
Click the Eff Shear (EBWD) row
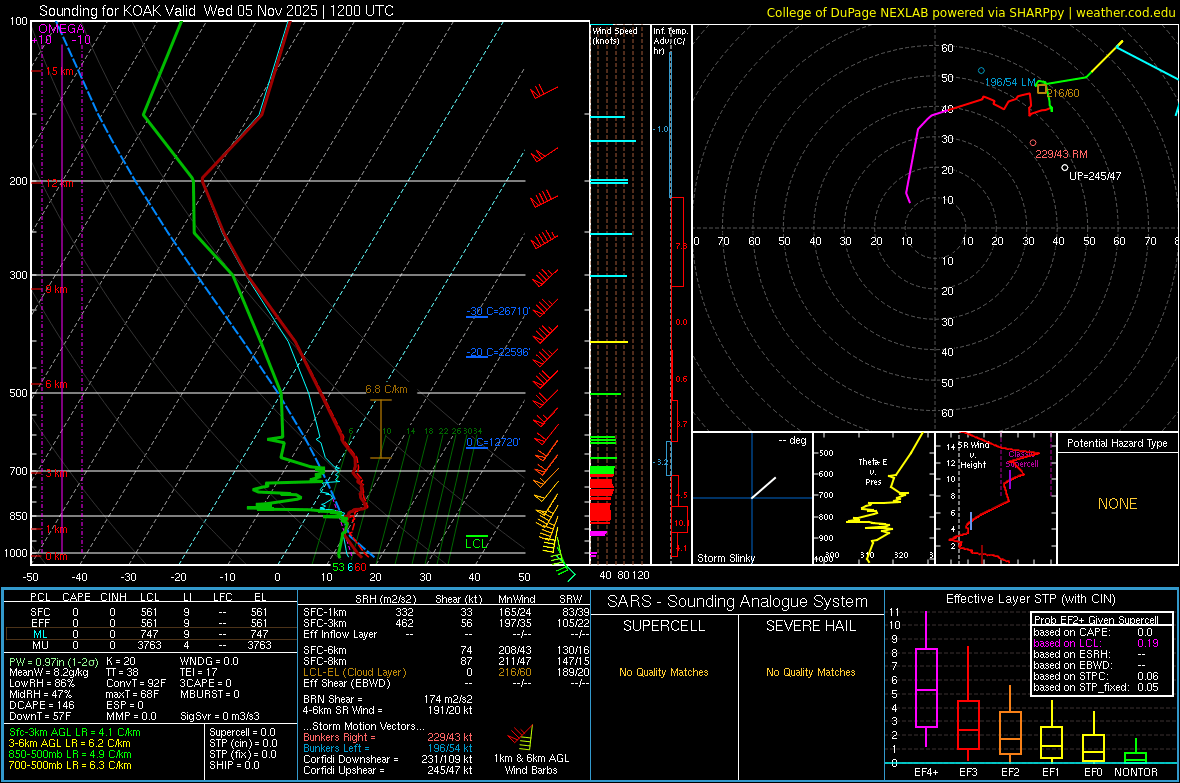446,683
